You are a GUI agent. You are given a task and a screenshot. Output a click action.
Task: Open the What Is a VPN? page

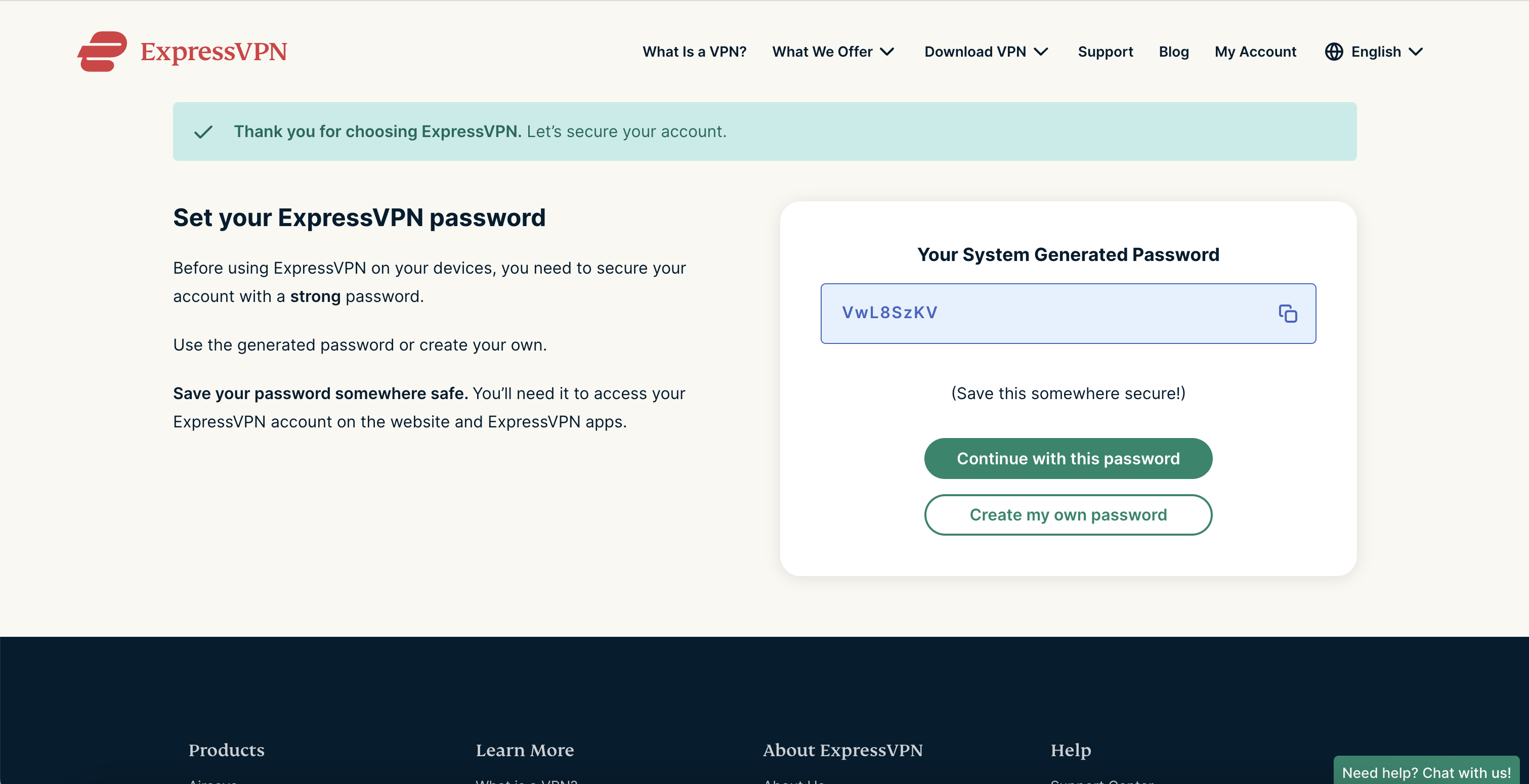695,52
